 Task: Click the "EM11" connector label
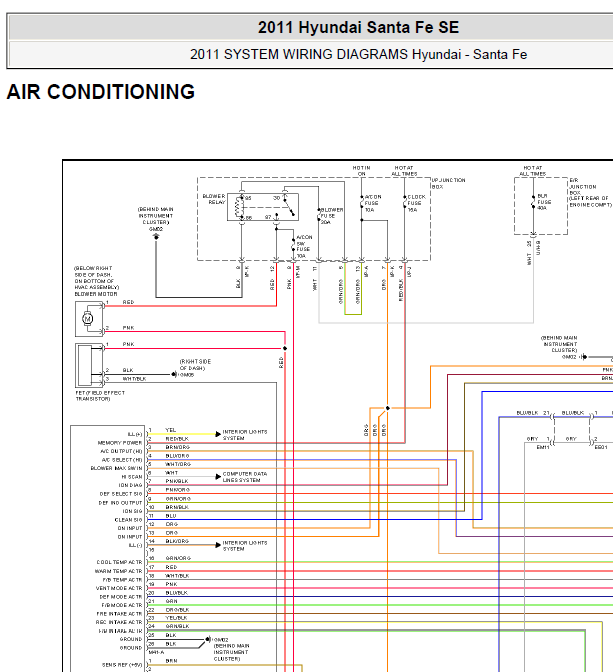[x=543, y=447]
